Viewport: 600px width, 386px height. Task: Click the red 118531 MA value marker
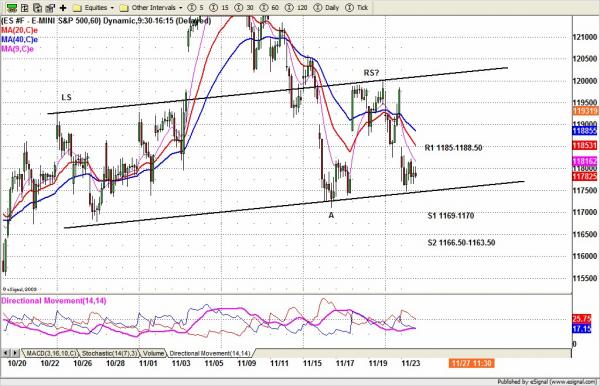585,145
